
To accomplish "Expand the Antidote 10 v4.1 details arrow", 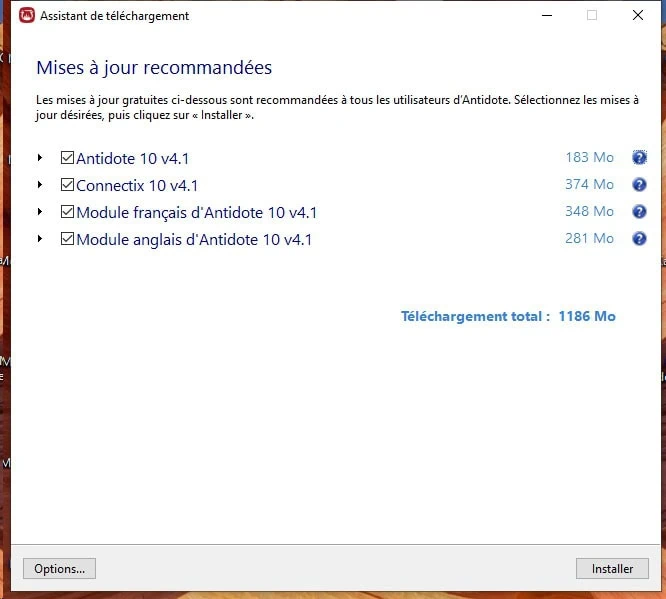I will coord(41,158).
